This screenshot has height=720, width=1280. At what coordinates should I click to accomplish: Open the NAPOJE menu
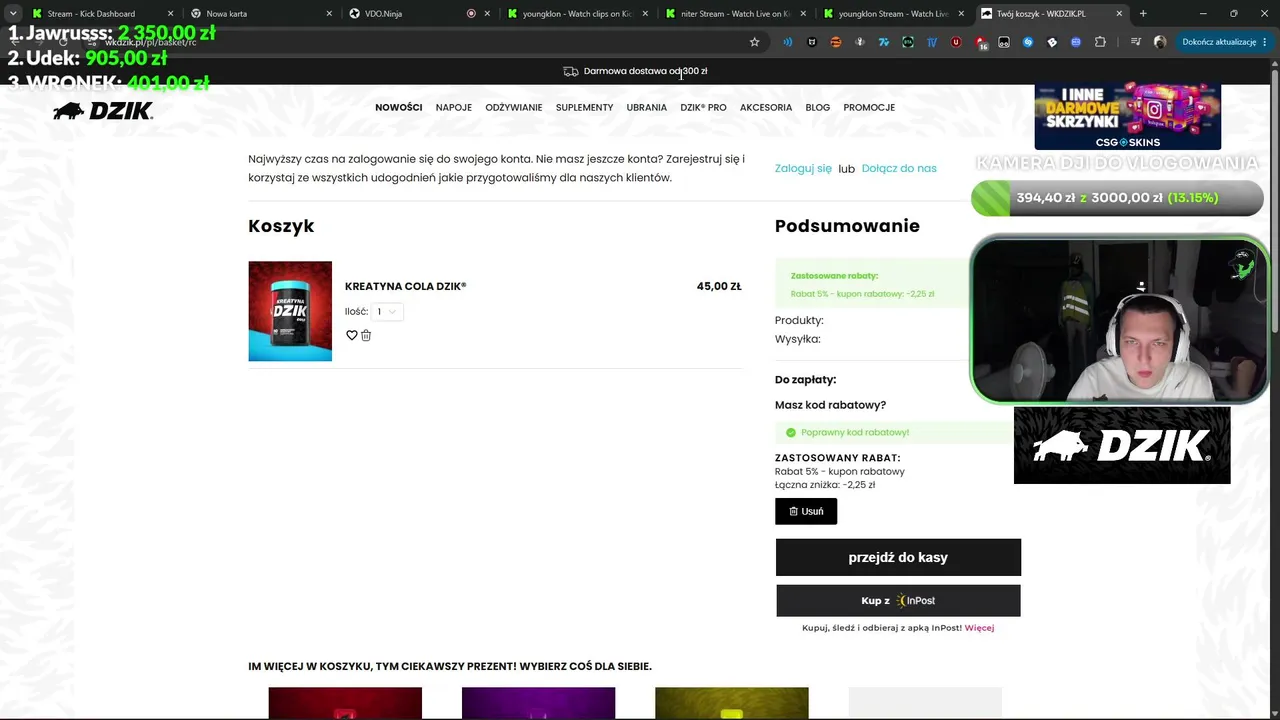(454, 107)
